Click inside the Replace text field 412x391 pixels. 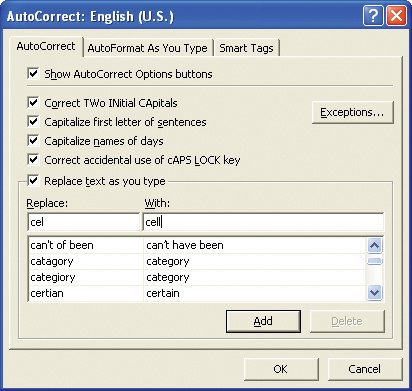pos(83,222)
